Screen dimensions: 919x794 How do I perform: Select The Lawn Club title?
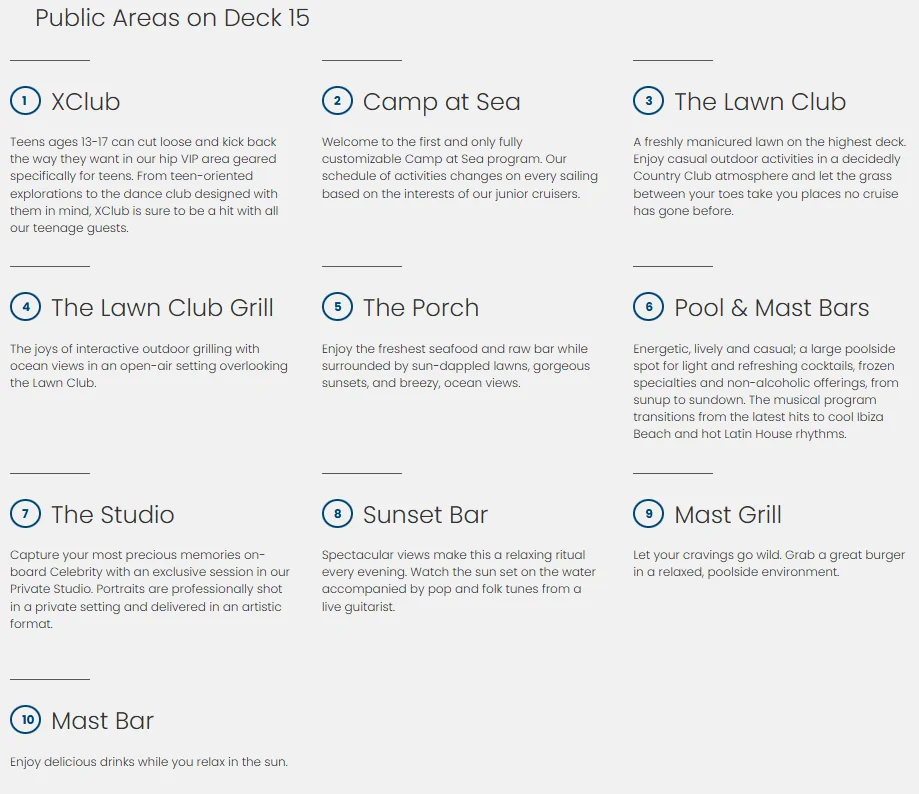pyautogui.click(x=760, y=101)
